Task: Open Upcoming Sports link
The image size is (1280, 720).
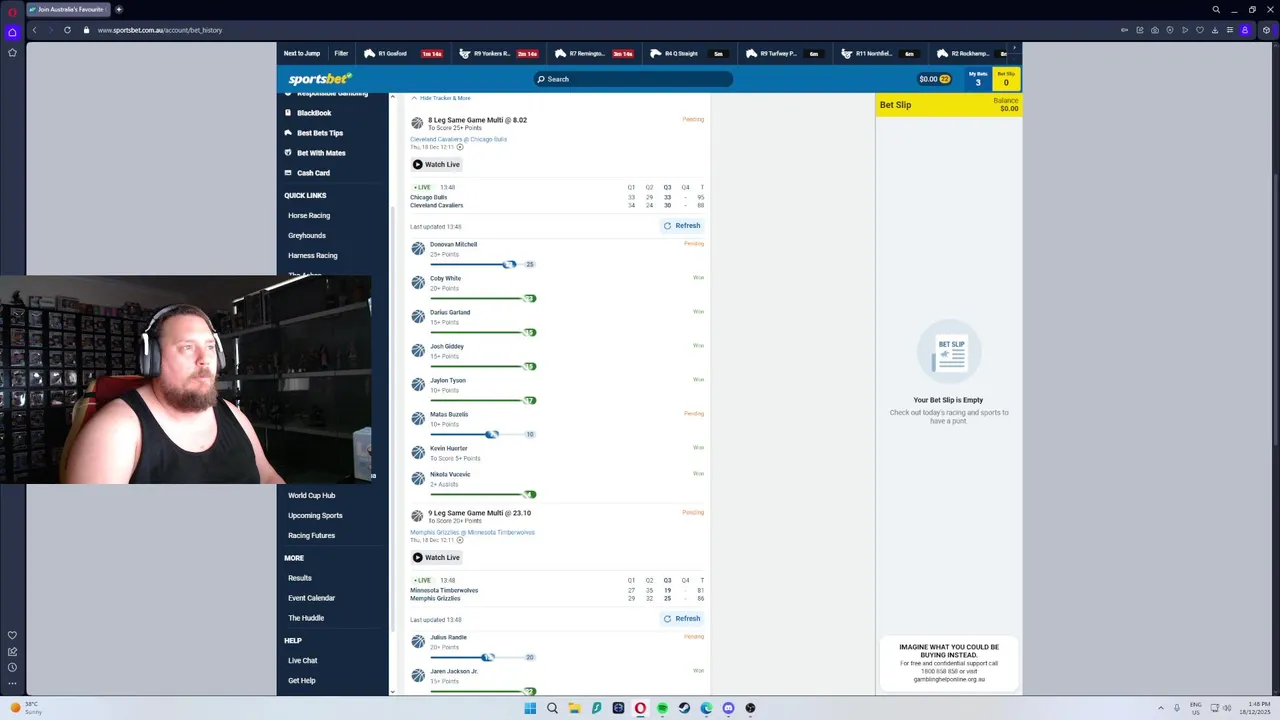Action: tap(315, 515)
